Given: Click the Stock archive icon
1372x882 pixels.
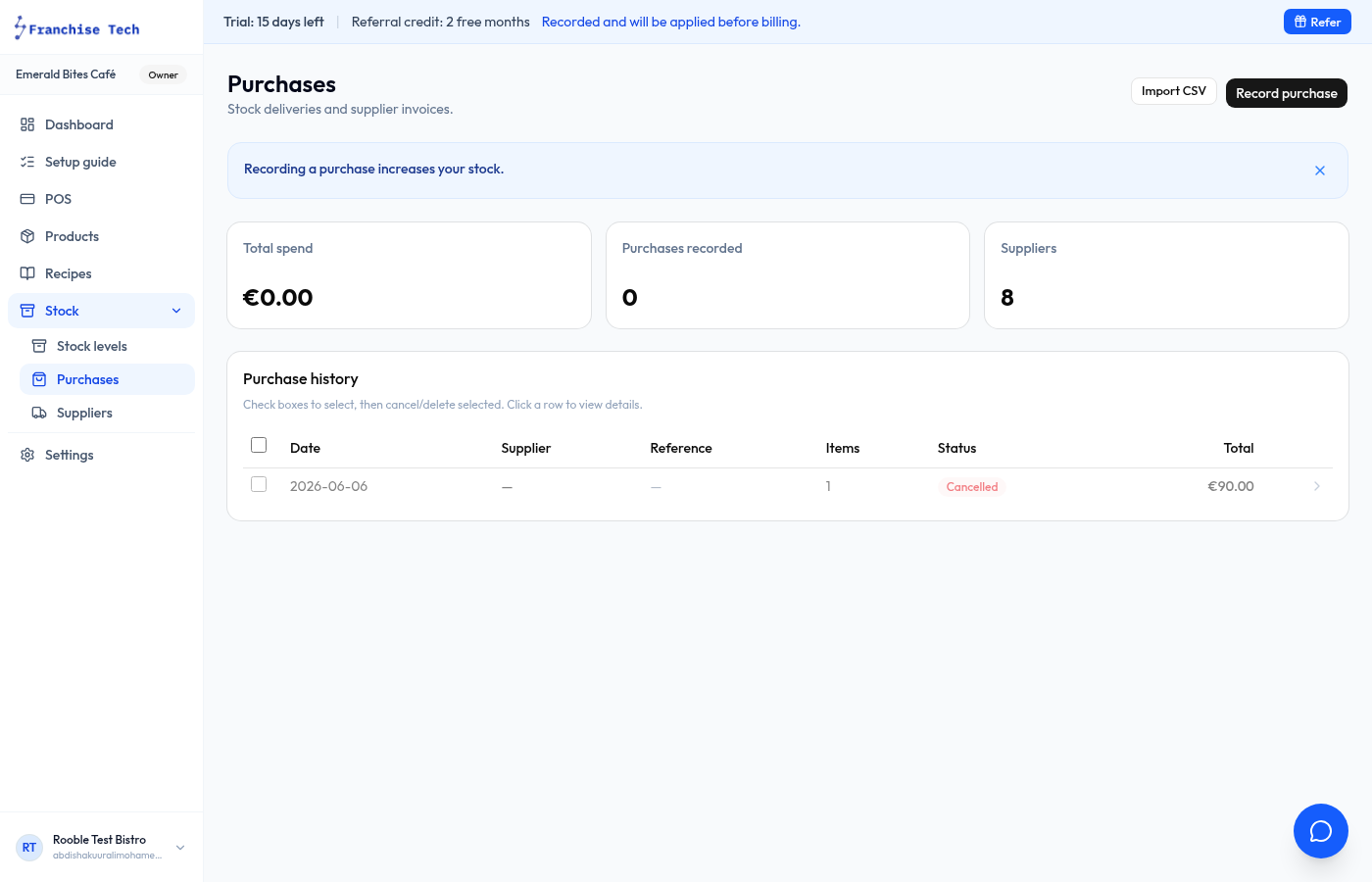Looking at the screenshot, I should (27, 311).
